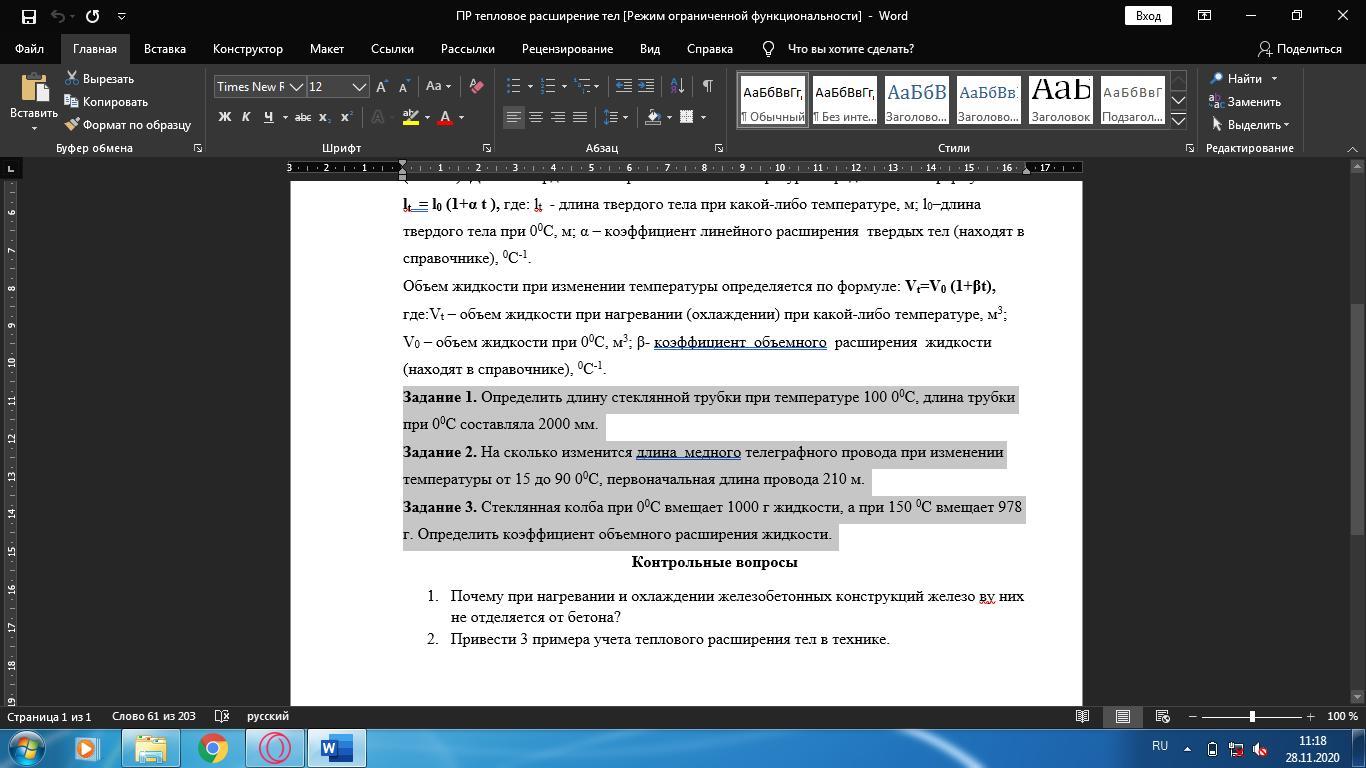Click the Save icon in title bar
This screenshot has width=1366, height=768.
point(28,16)
